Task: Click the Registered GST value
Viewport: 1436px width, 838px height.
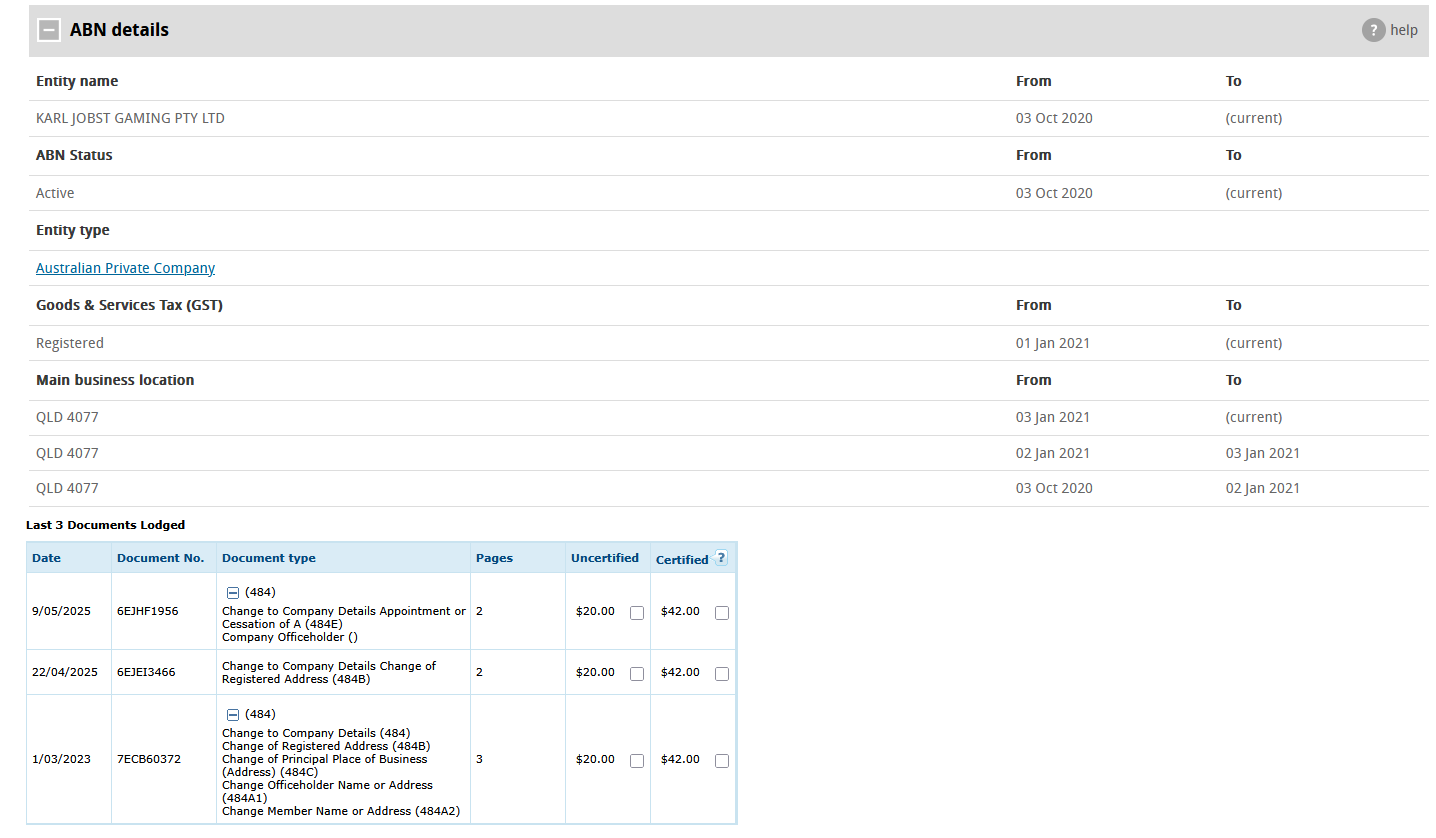Action: (70, 343)
